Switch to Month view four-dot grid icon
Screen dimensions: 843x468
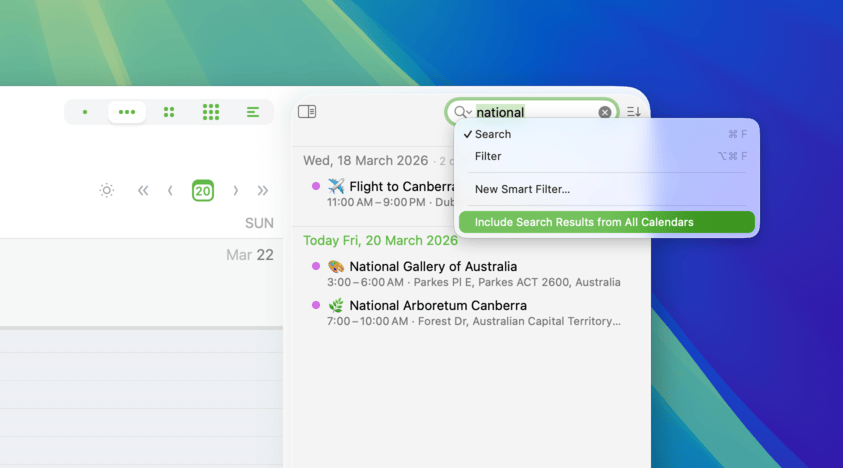pos(169,112)
